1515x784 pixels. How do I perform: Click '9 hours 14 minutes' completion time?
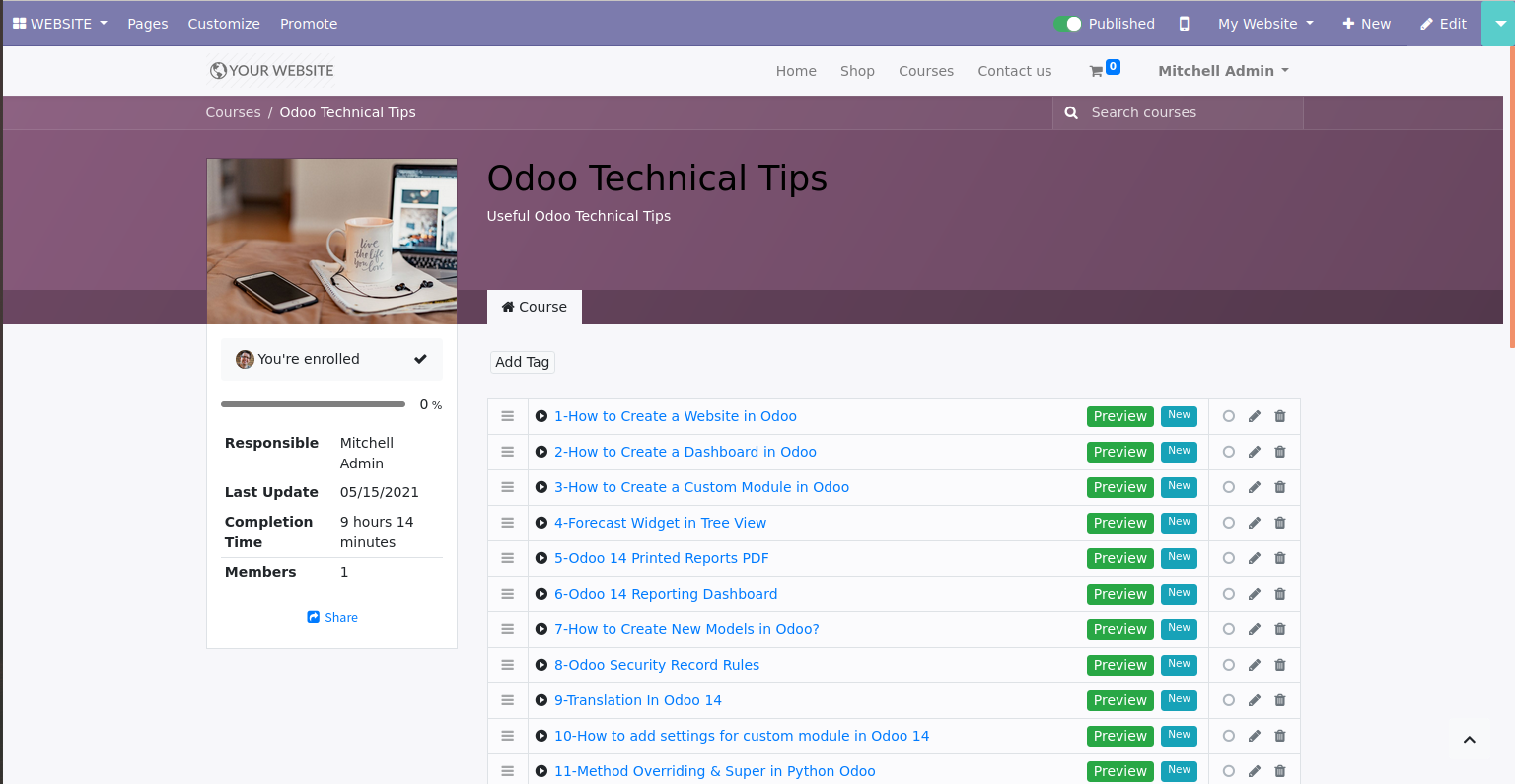[x=377, y=532]
